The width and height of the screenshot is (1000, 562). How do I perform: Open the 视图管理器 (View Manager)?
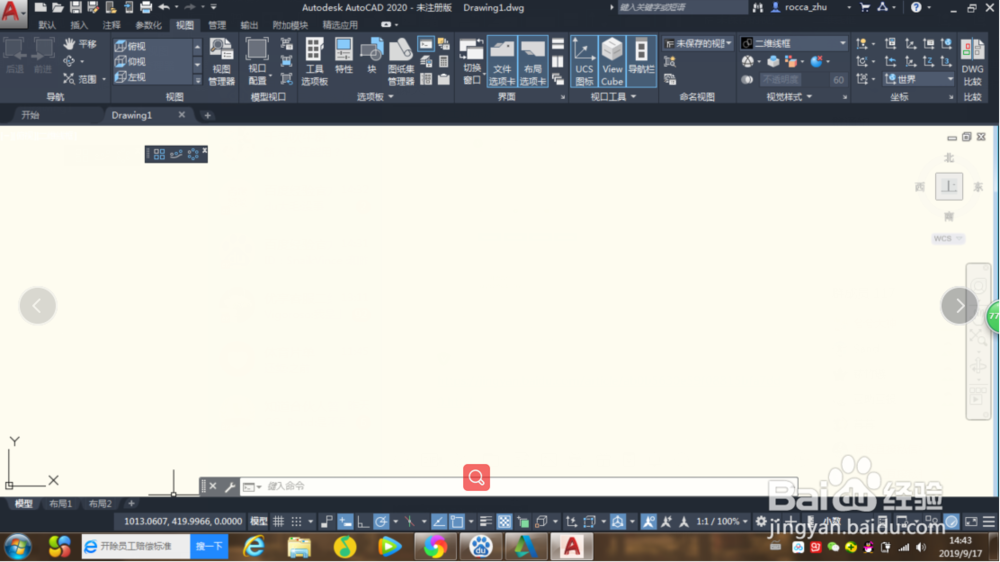pos(221,61)
